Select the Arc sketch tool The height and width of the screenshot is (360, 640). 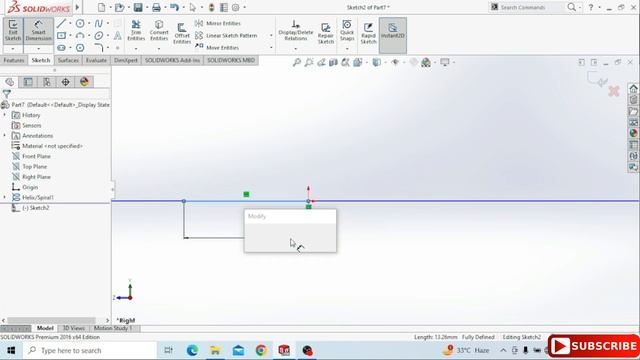[80, 36]
